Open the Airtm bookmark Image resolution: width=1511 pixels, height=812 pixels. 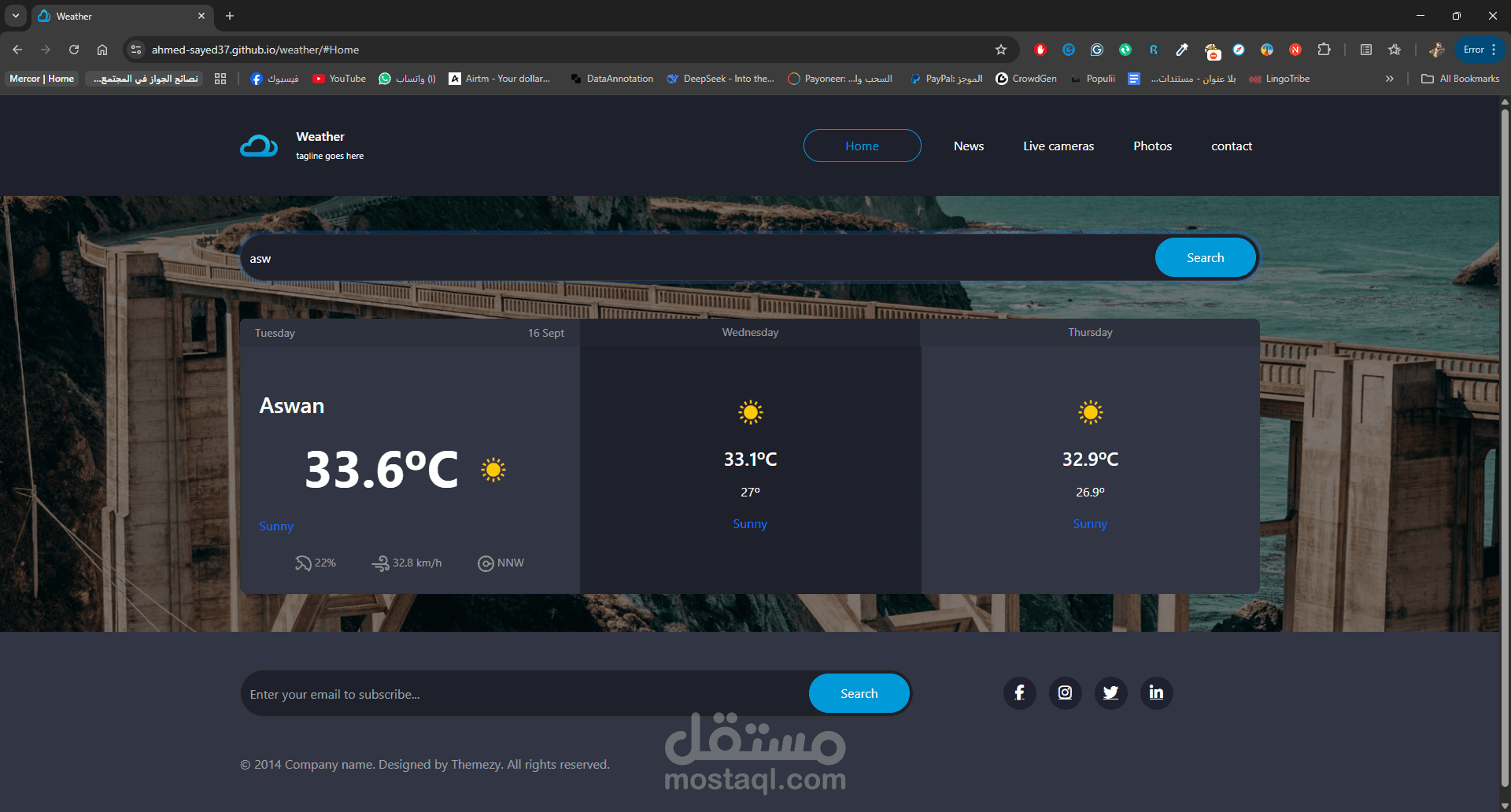tap(500, 79)
